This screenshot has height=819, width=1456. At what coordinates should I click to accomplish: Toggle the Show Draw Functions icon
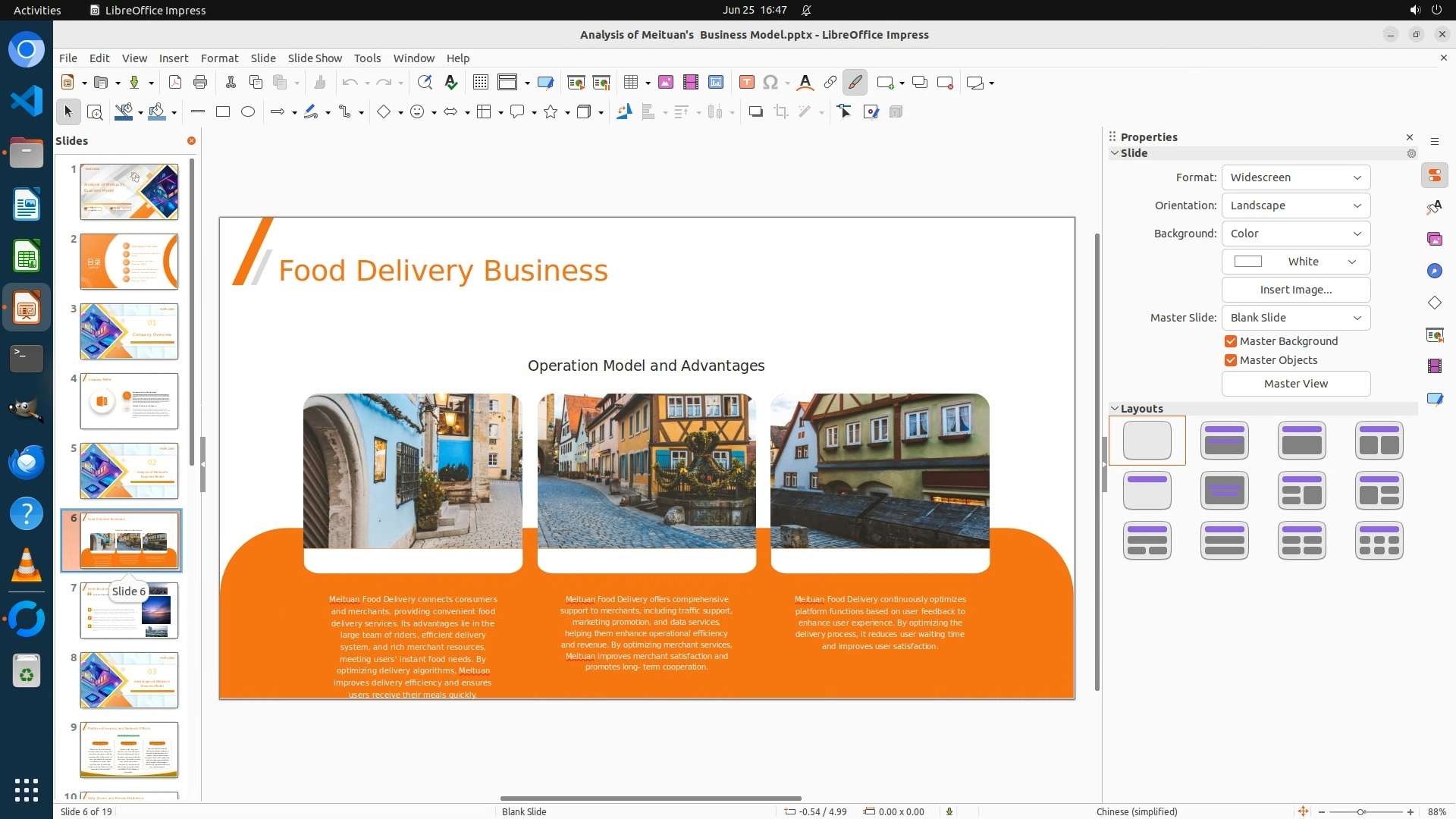point(855,83)
